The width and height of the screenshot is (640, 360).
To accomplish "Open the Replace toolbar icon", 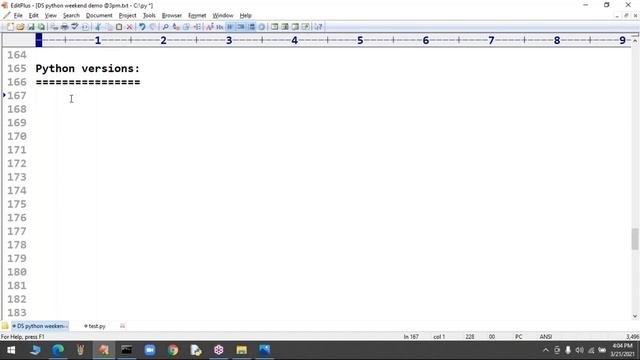I will [176, 27].
